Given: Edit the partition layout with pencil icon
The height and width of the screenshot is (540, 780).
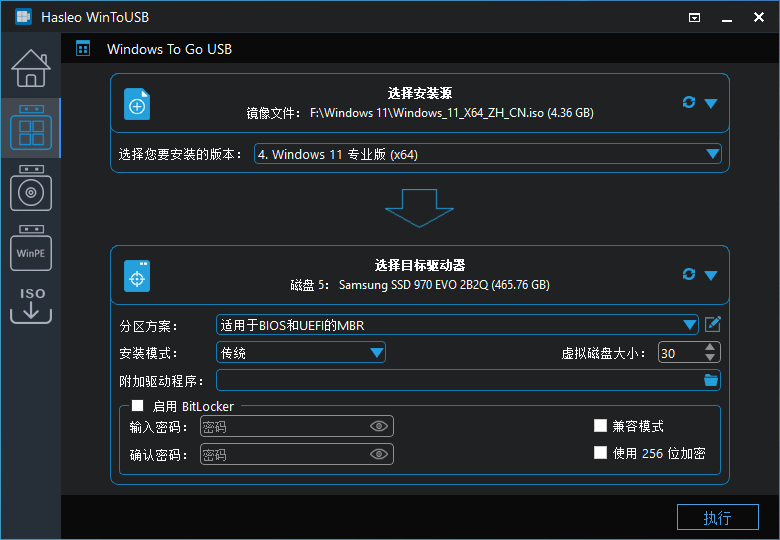Looking at the screenshot, I should (x=713, y=324).
